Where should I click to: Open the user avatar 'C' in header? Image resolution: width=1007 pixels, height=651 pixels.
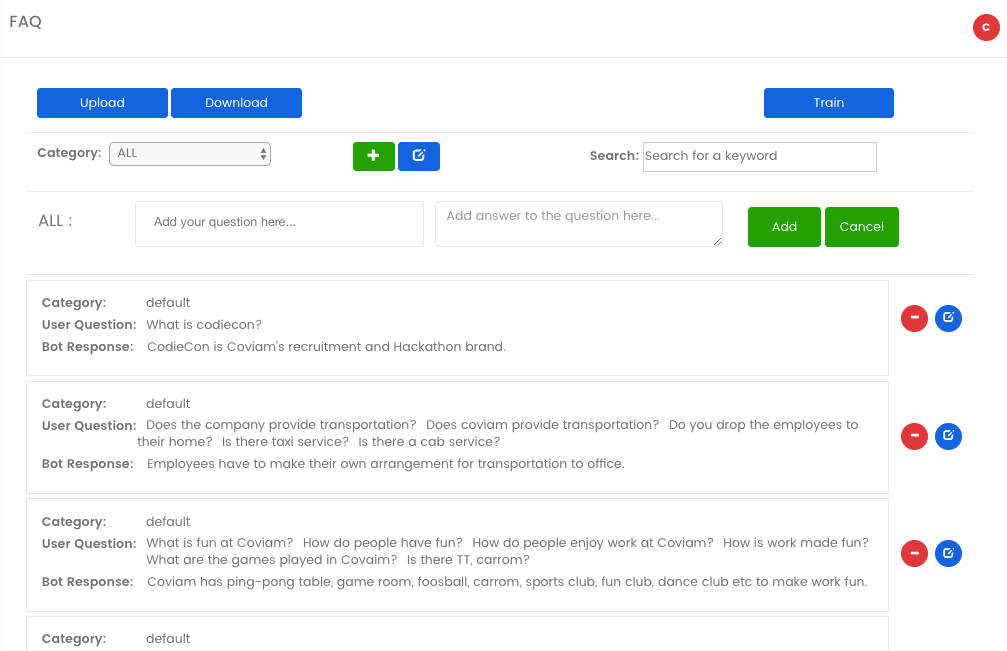tap(986, 28)
